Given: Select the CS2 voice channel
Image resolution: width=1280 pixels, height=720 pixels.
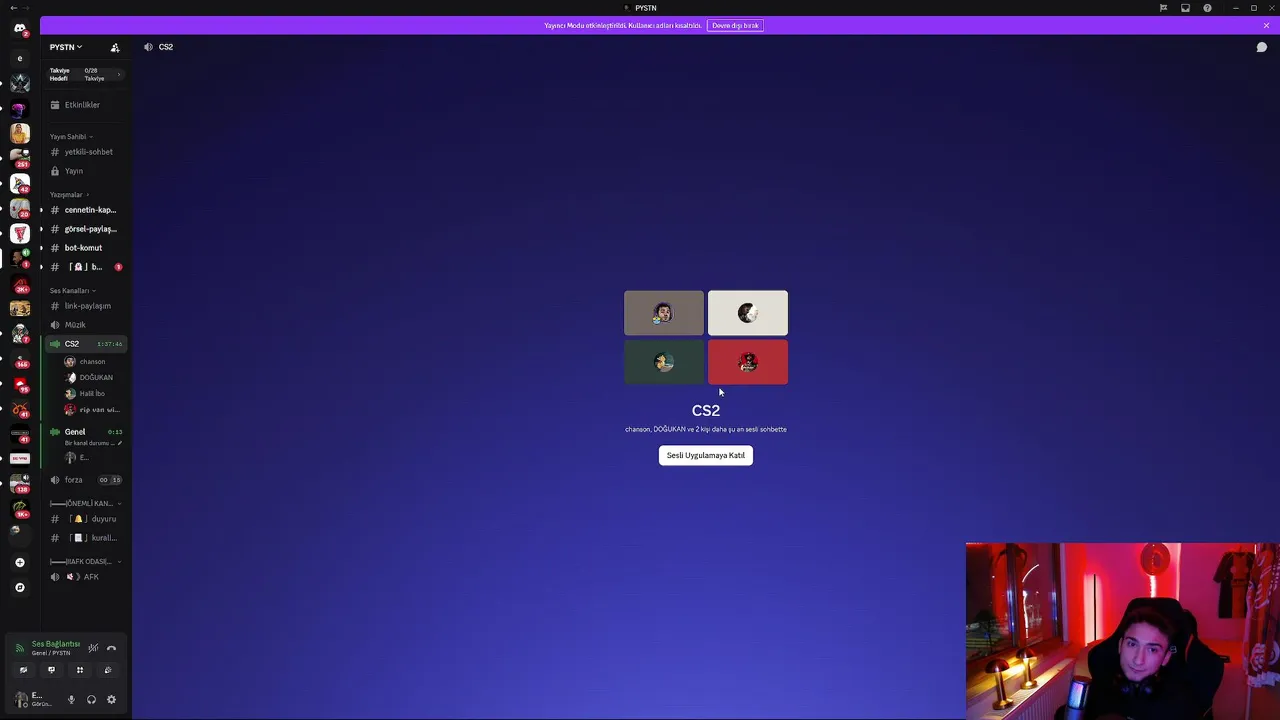Looking at the screenshot, I should [86, 344].
